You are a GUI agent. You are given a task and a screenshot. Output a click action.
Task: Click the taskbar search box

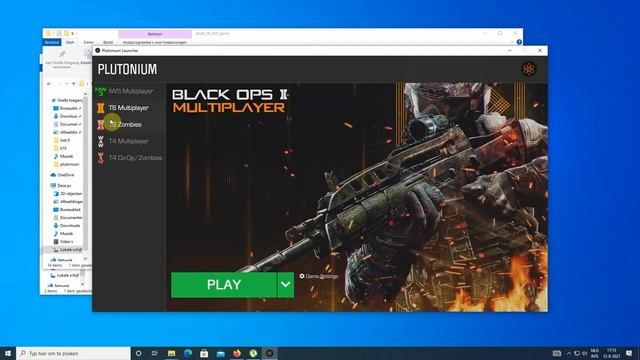coord(73,353)
